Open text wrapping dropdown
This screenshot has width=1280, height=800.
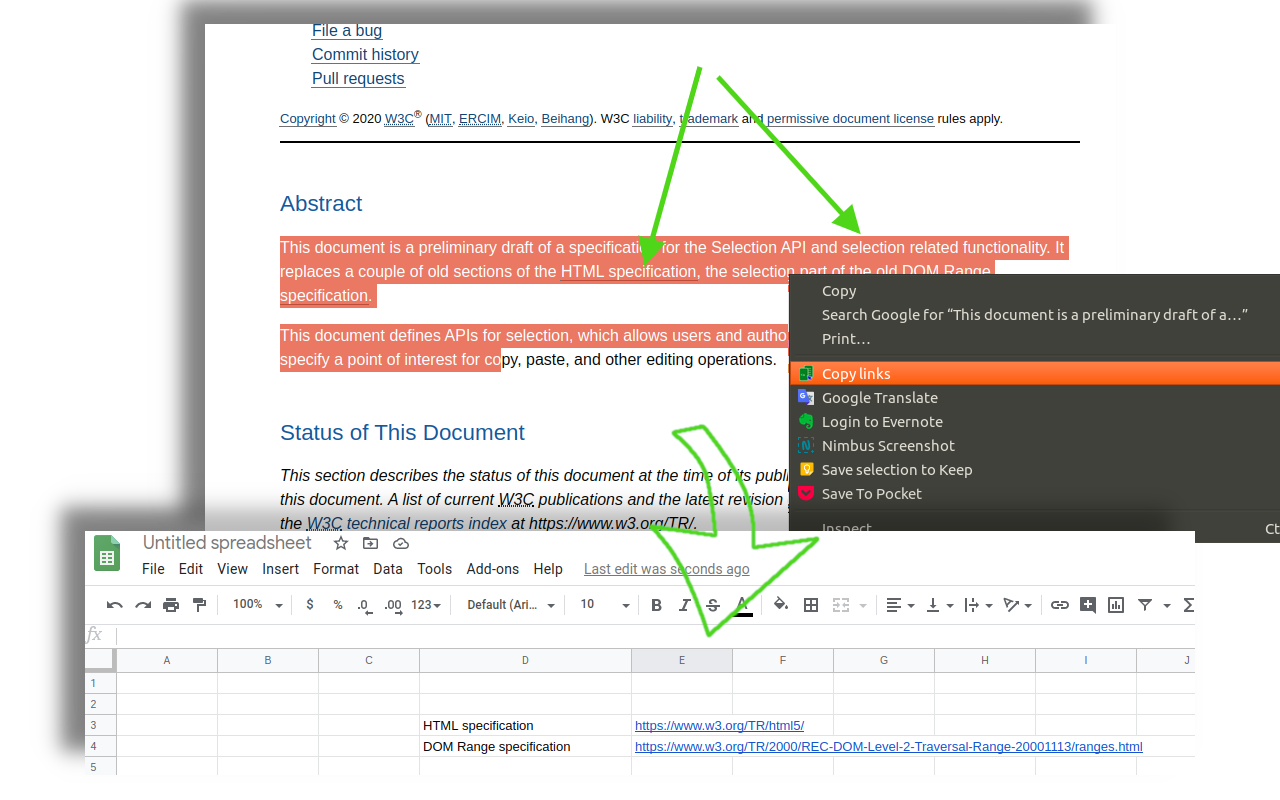click(978, 605)
